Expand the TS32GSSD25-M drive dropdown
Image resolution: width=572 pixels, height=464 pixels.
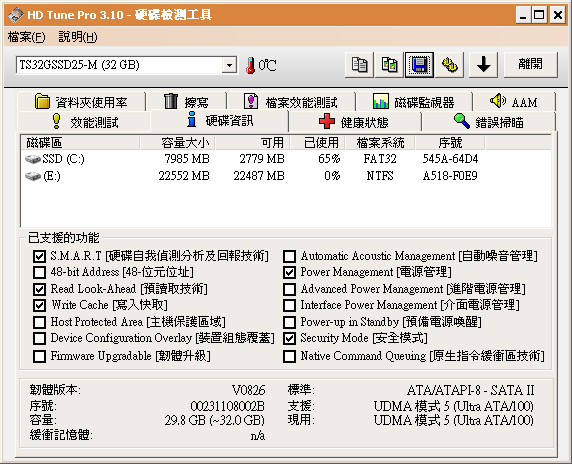229,65
